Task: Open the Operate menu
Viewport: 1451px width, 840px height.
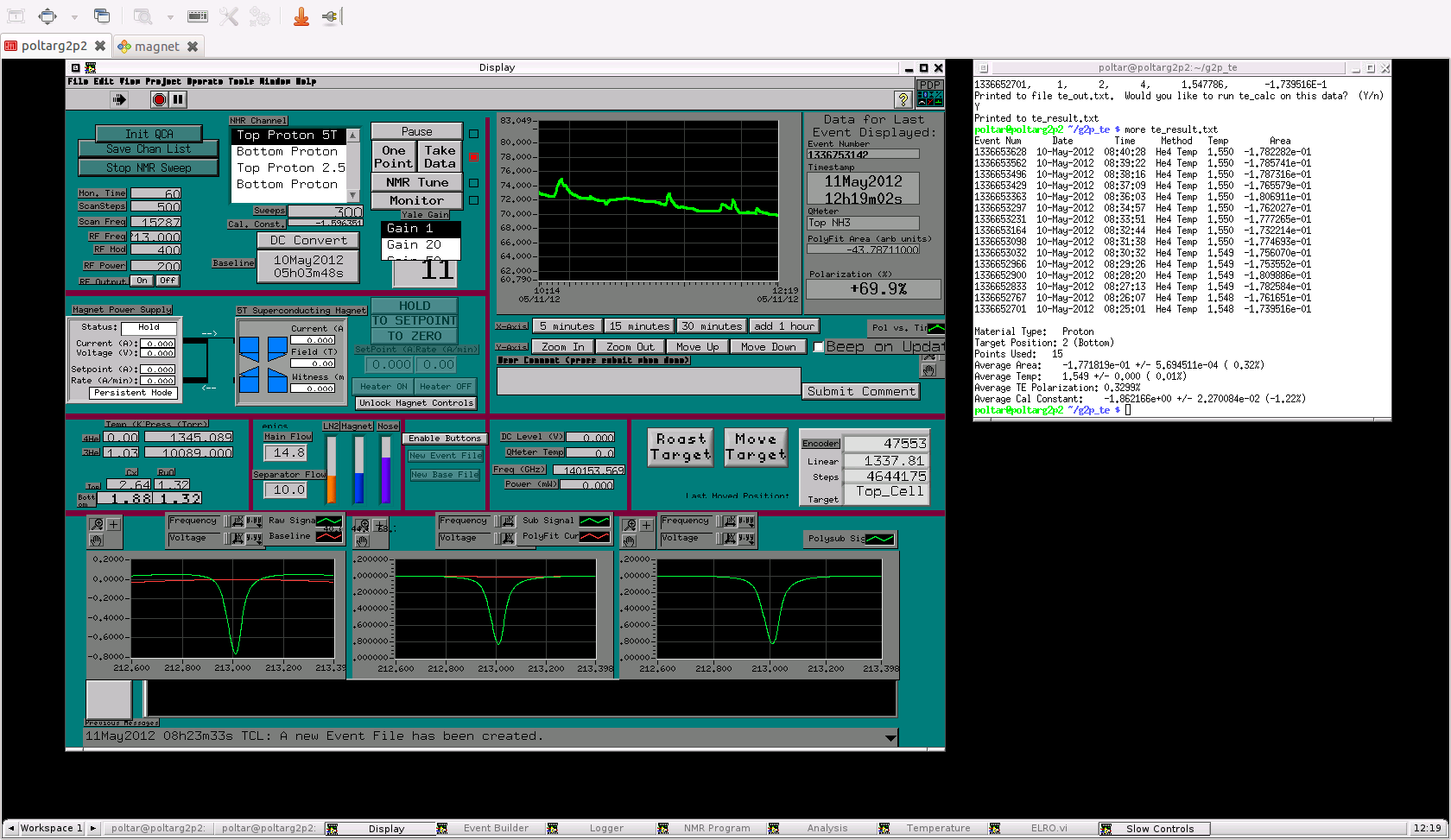Action: pos(205,81)
